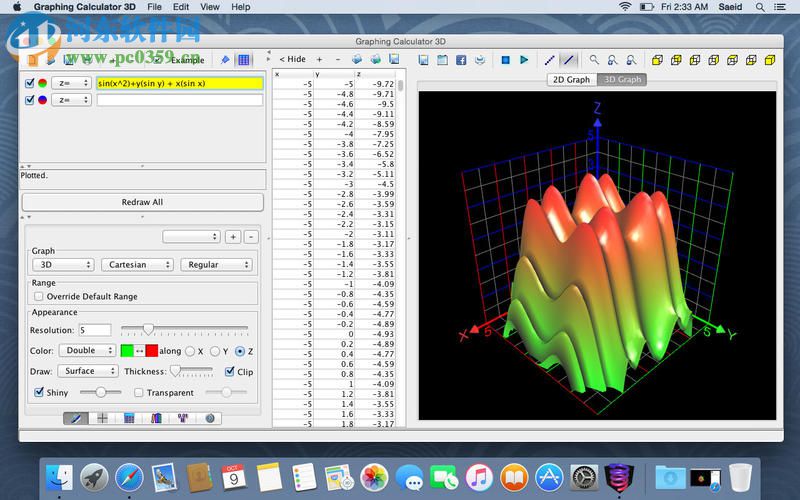Uncheck the second equation's visibility checkbox
Viewport: 800px width, 500px height.
coord(30,100)
